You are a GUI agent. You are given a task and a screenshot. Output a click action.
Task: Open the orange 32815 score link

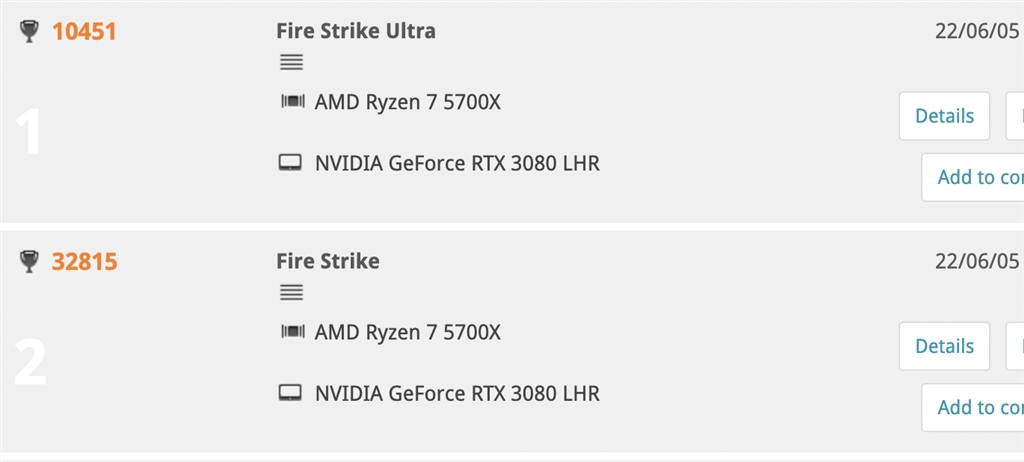[85, 261]
